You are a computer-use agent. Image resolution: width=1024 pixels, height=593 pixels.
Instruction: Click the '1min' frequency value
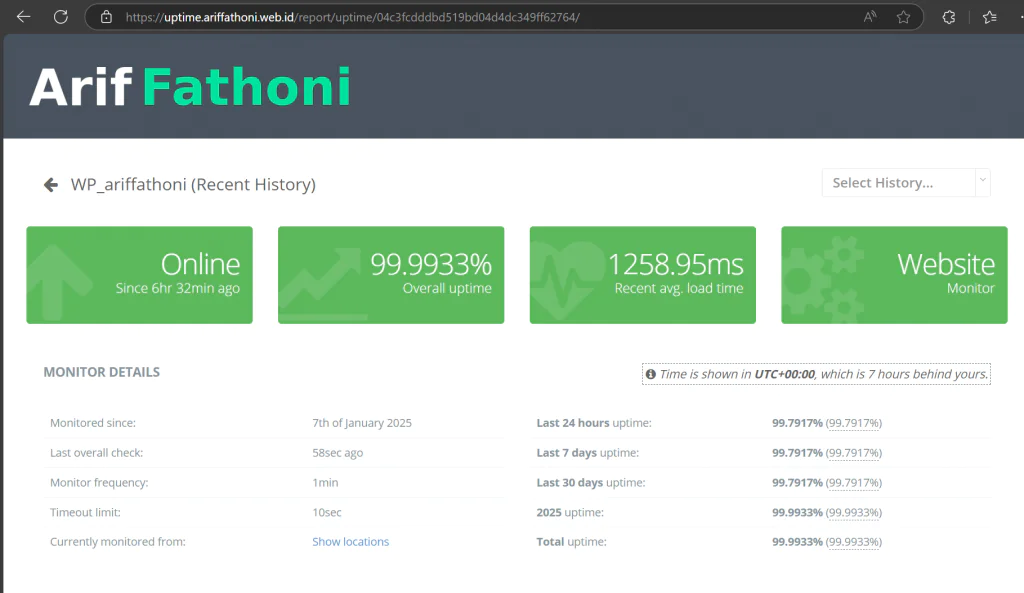(x=325, y=483)
